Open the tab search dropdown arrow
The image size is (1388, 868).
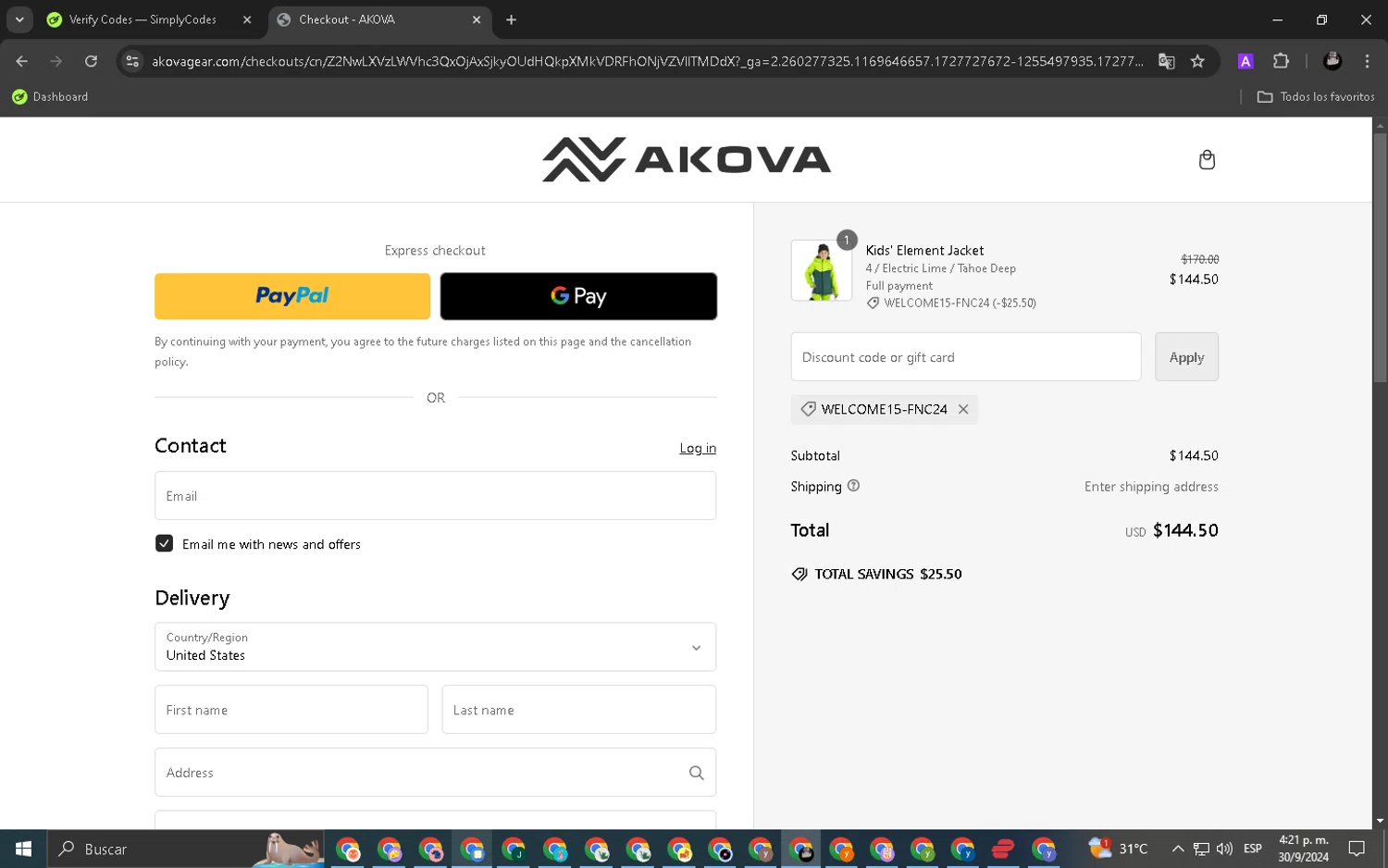coord(19,19)
